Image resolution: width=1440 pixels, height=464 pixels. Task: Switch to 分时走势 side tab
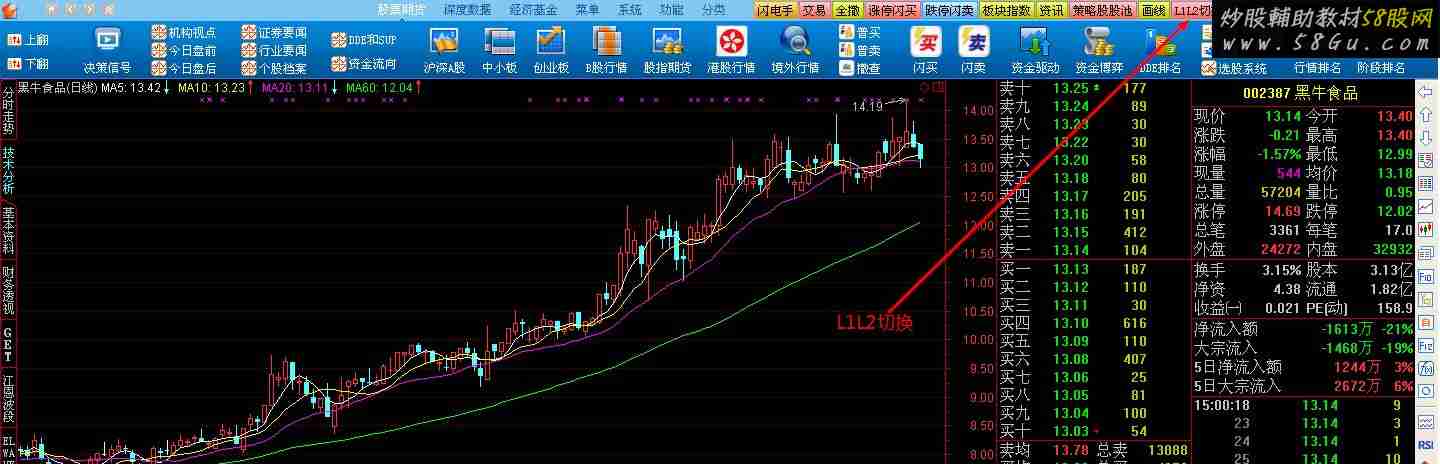coord(8,111)
